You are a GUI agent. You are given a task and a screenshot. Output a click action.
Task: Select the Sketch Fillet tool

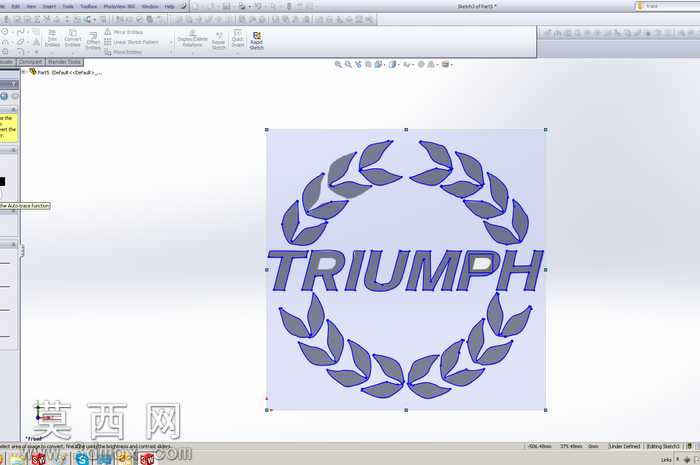pyautogui.click(x=21, y=52)
